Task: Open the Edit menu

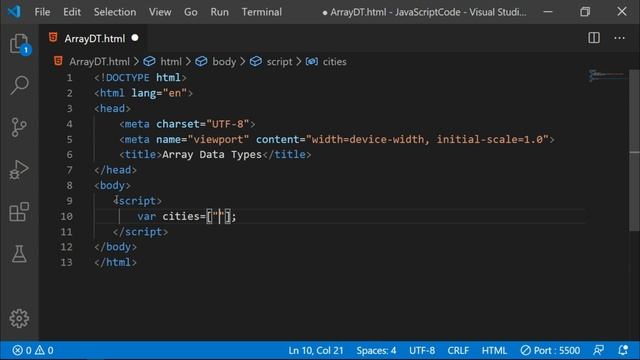Action: coord(72,12)
